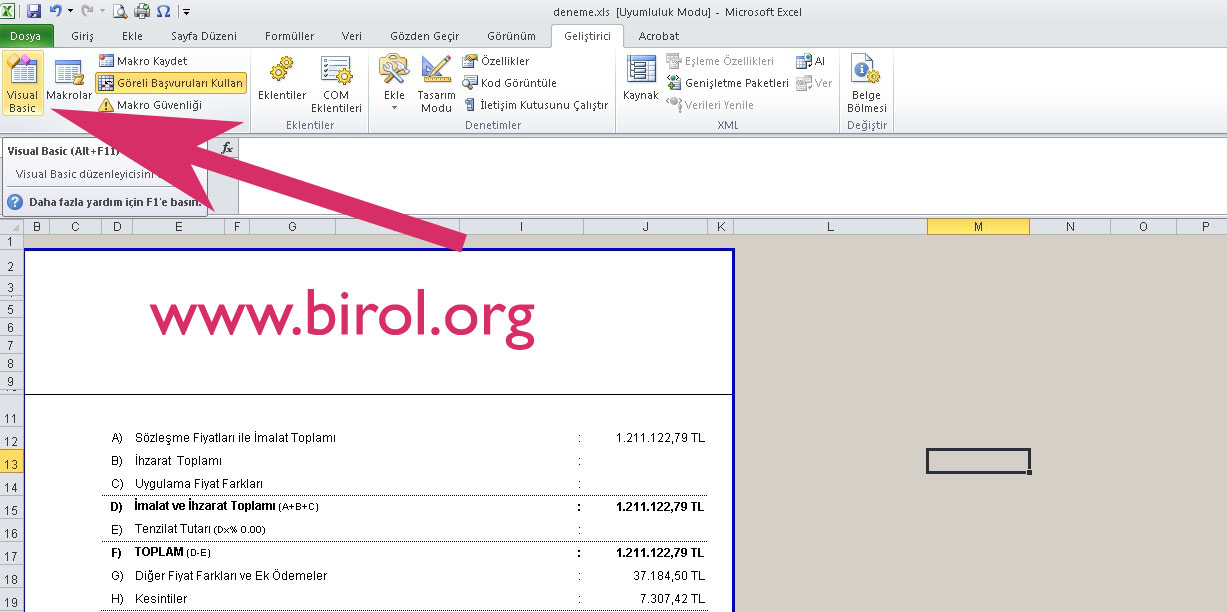This screenshot has width=1227, height=612.
Task: Open Belge Bölmesi document panel
Action: pos(866,84)
